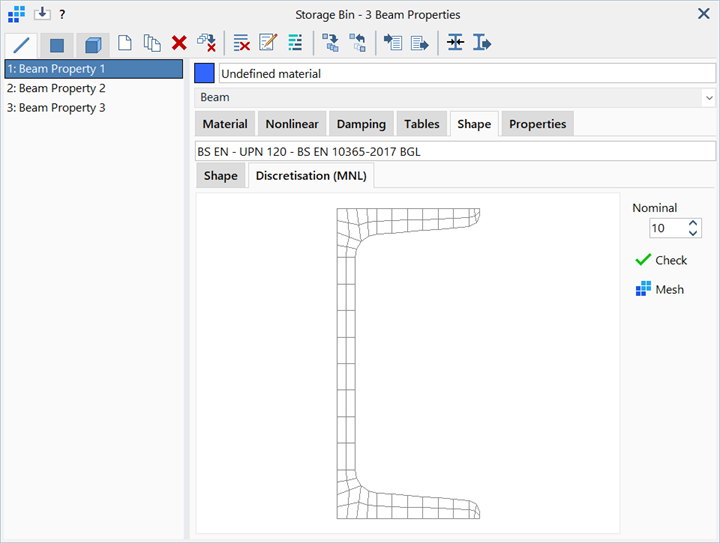Switch to the Nonlinear tab
The height and width of the screenshot is (543, 720).
point(292,124)
